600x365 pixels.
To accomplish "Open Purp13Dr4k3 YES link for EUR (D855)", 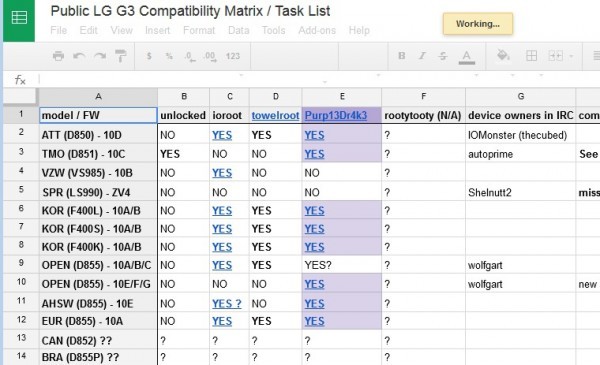I will (x=314, y=321).
